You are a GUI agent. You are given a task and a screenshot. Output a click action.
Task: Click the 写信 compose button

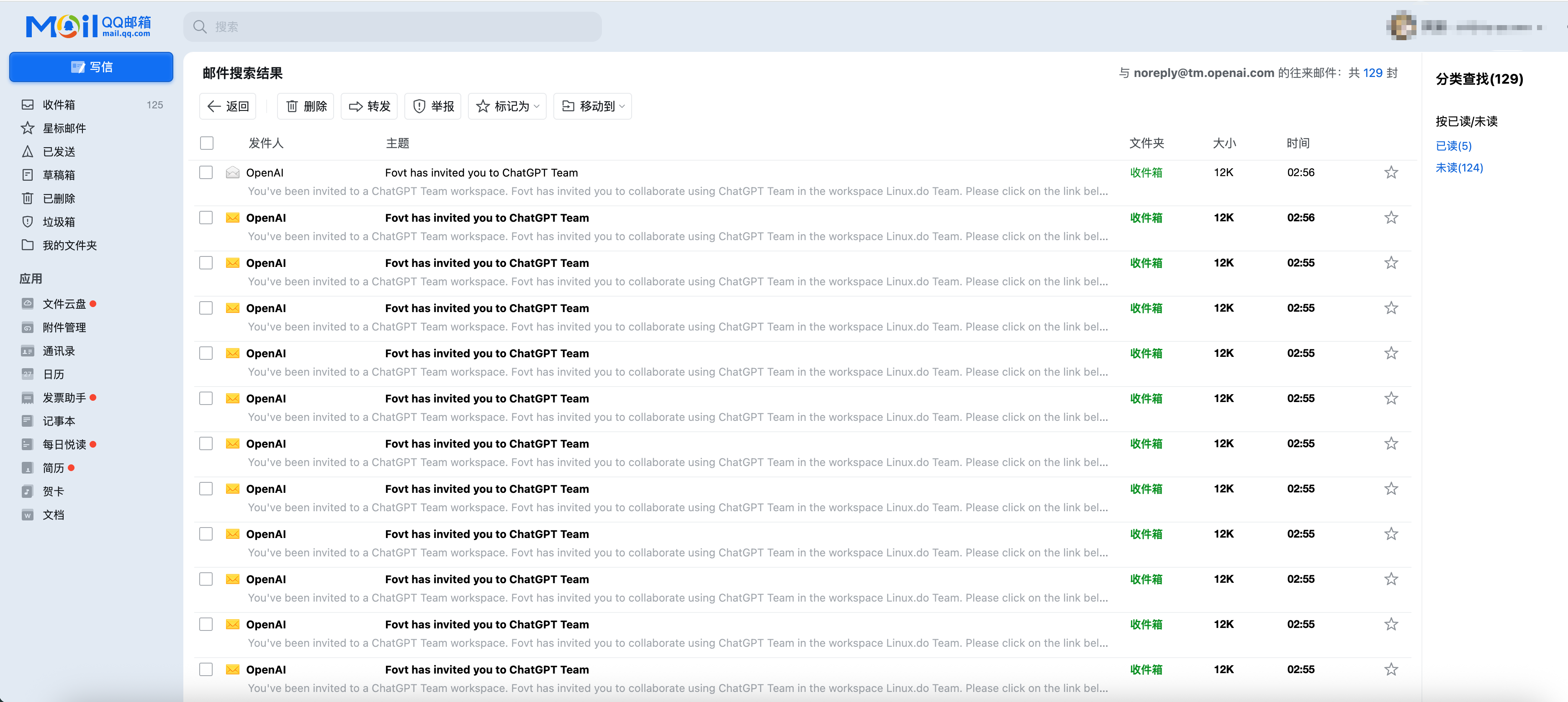(91, 67)
